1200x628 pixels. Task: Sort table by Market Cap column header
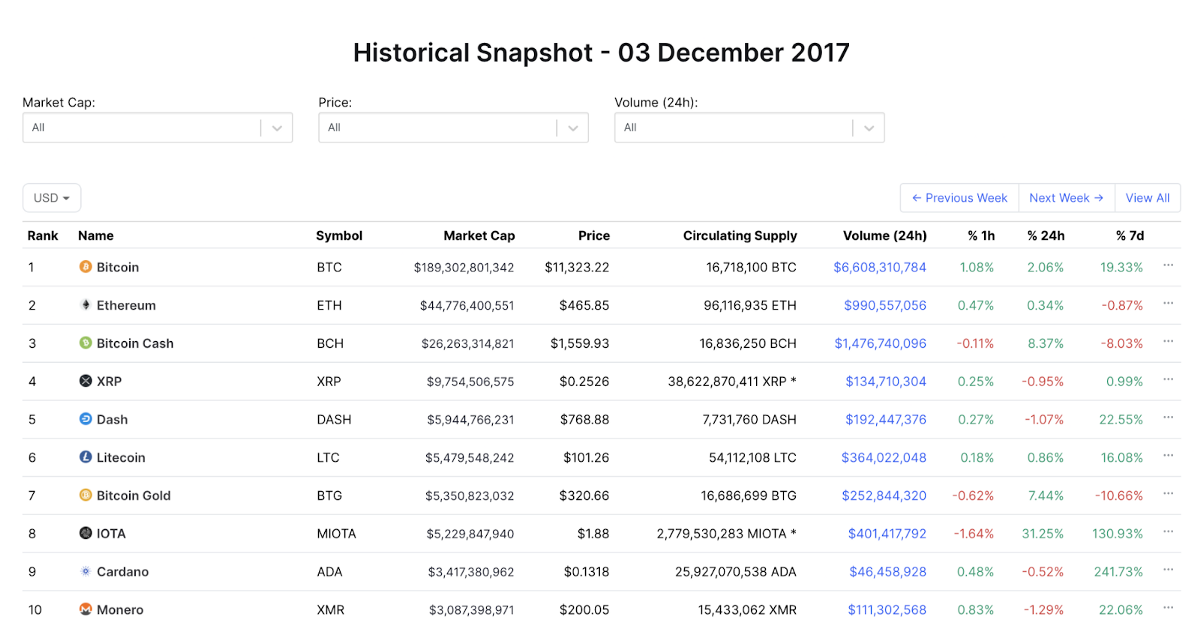point(479,236)
